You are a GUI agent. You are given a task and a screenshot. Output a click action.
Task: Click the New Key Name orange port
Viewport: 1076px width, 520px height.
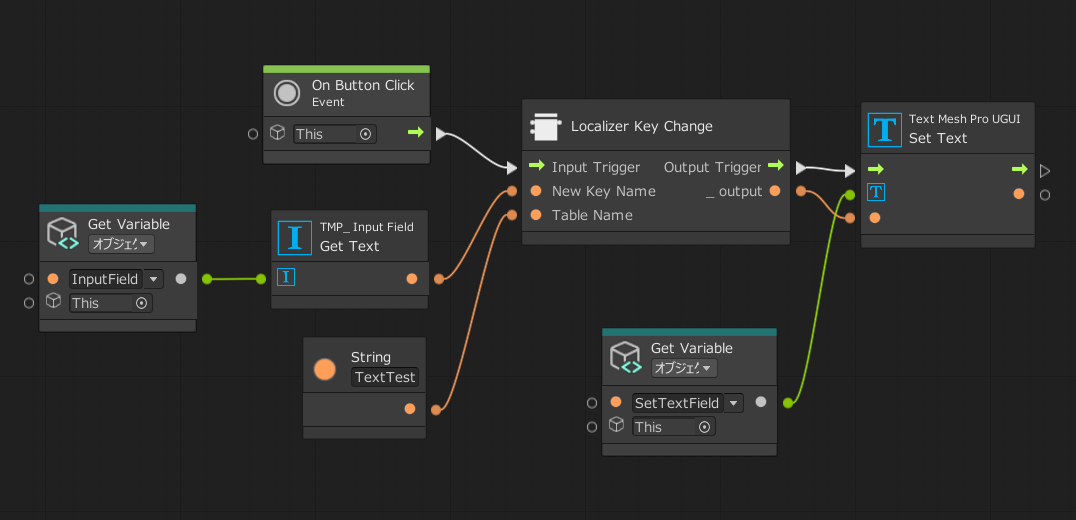(x=536, y=191)
